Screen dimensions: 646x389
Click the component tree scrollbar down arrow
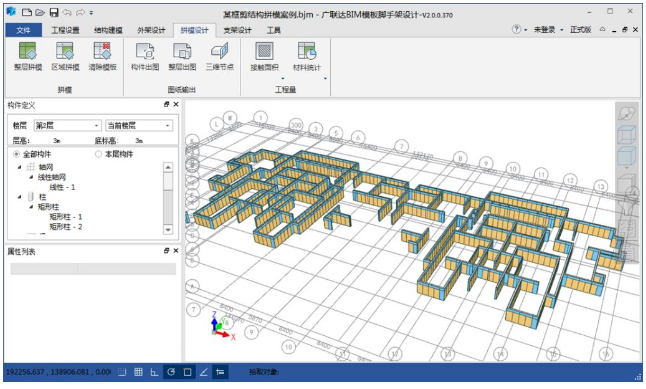click(168, 230)
